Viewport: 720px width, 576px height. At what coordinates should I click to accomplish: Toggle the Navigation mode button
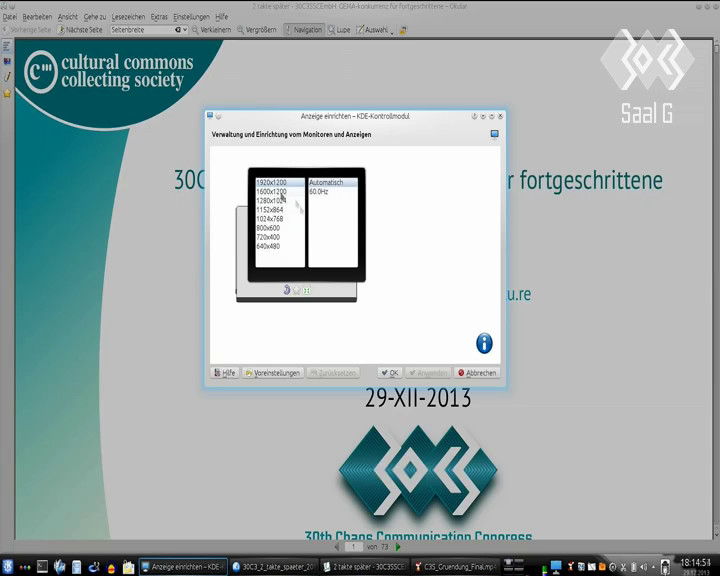click(304, 30)
